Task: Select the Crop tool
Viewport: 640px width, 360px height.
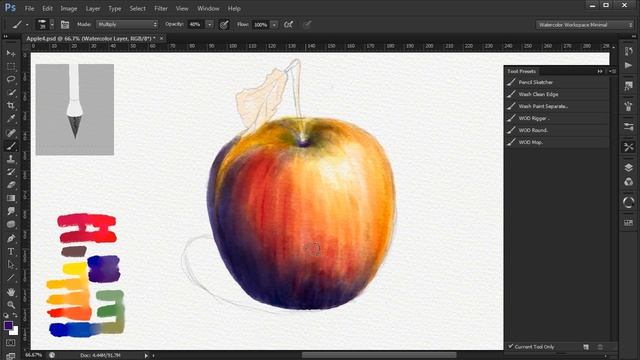Action: [11, 106]
